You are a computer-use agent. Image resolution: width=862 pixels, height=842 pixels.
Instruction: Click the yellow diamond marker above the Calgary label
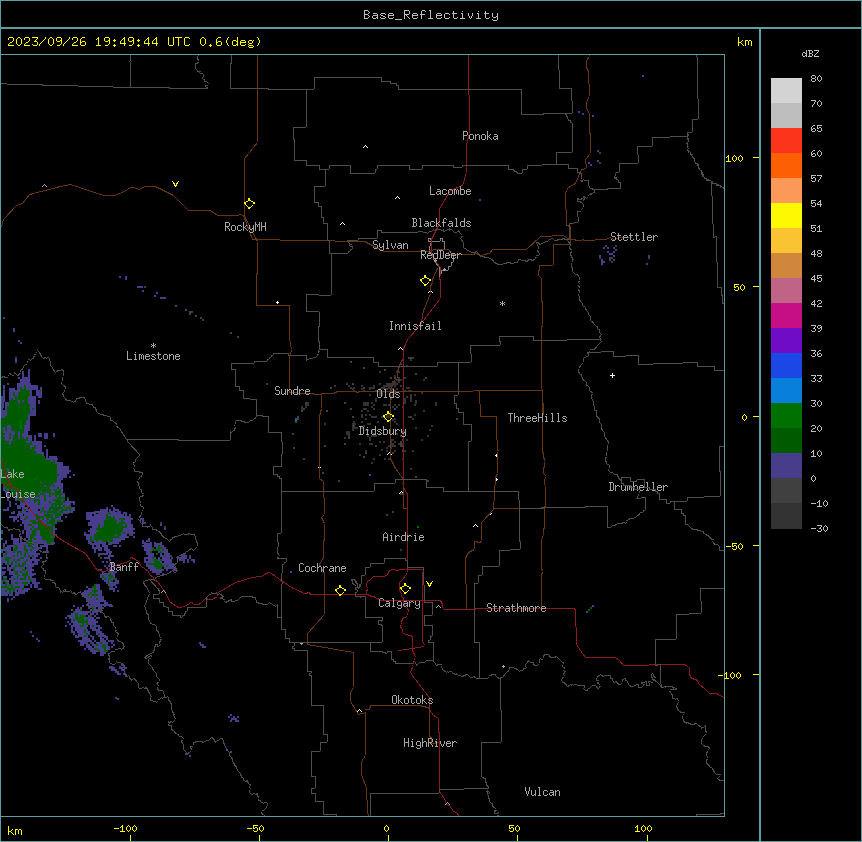(405, 589)
